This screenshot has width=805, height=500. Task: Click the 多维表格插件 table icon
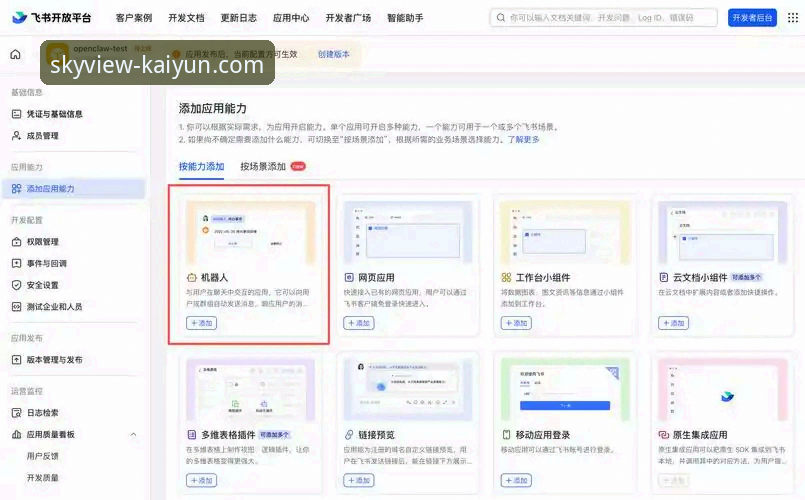click(x=191, y=435)
